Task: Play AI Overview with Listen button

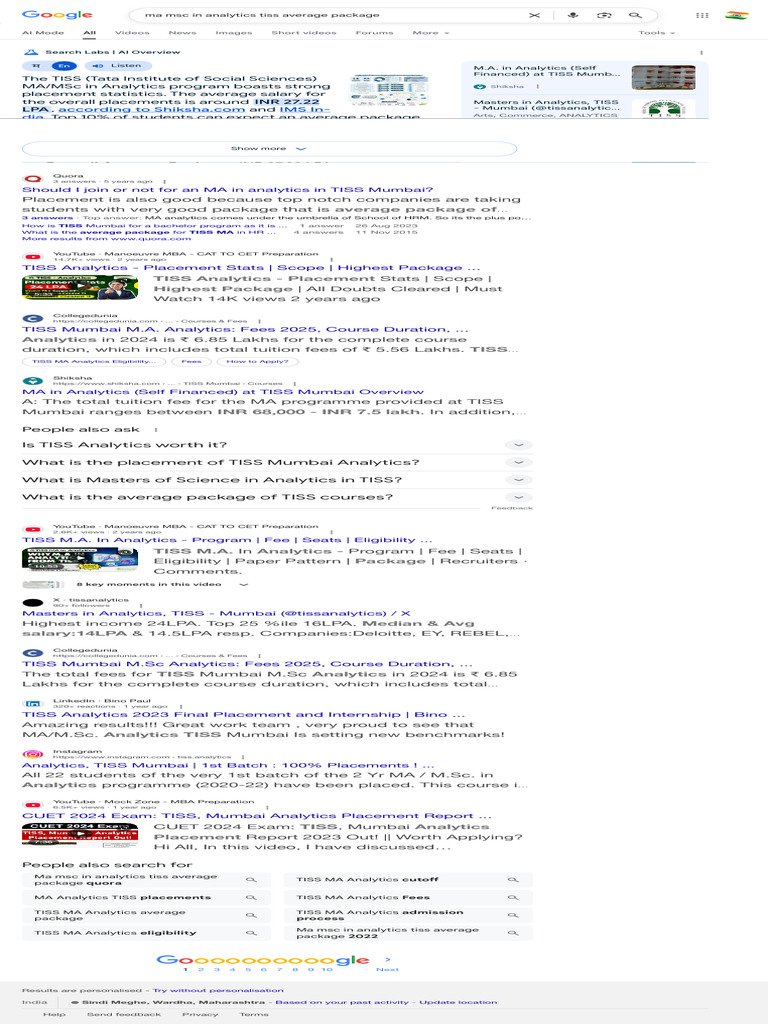Action: click(x=117, y=65)
